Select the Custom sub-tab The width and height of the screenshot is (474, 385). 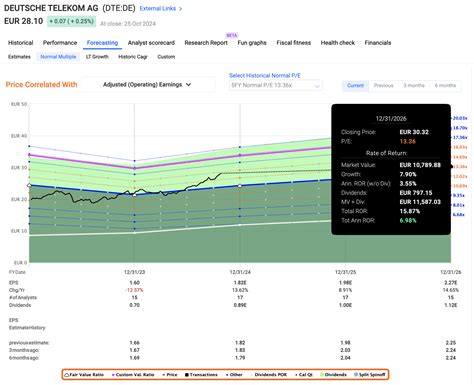coord(166,57)
